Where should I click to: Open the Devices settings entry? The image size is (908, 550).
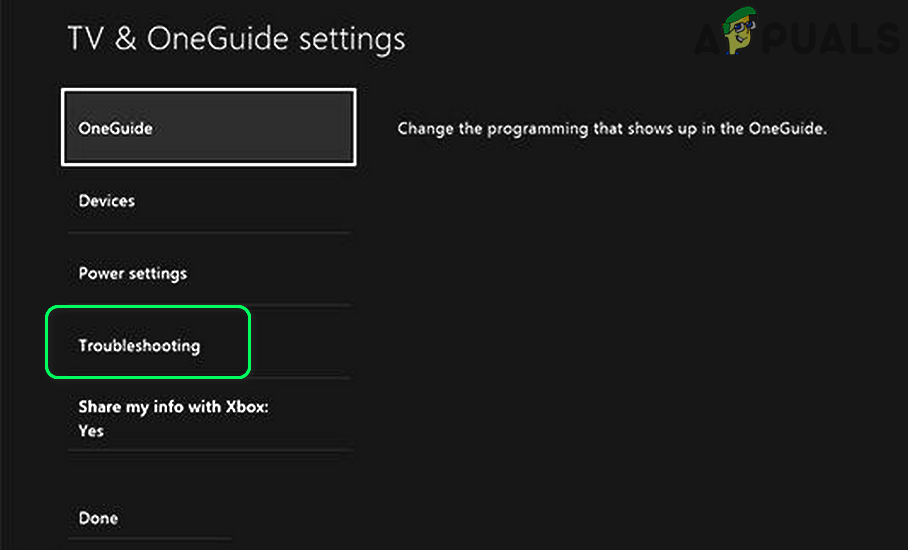click(x=107, y=201)
